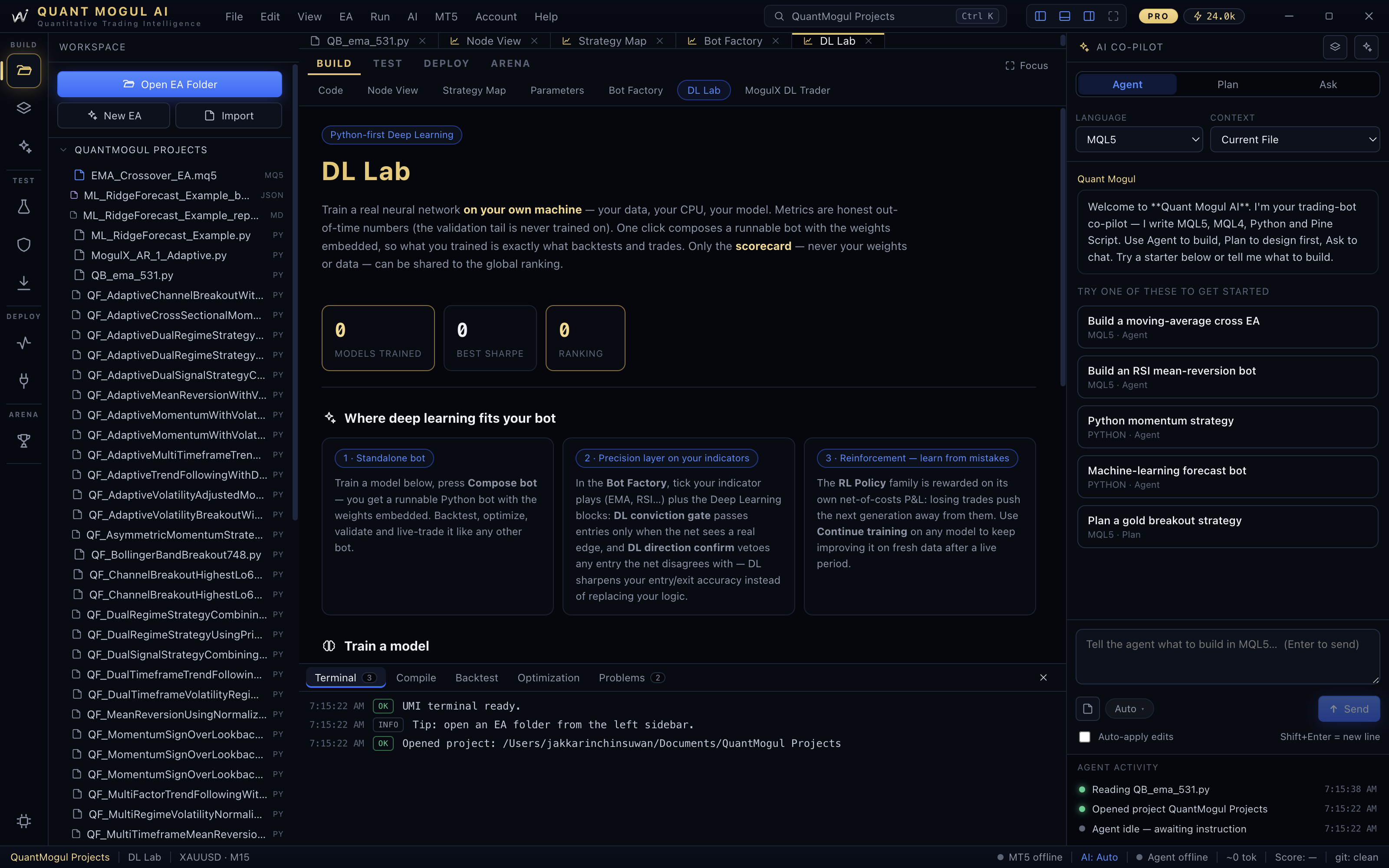
Task: Click the layers icon in Build sidebar
Action: point(23,108)
